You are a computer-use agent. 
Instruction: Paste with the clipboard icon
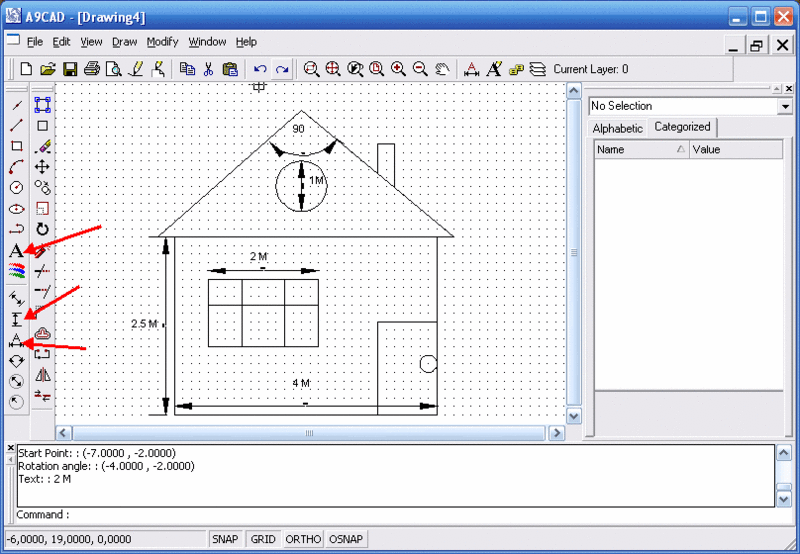[x=231, y=69]
